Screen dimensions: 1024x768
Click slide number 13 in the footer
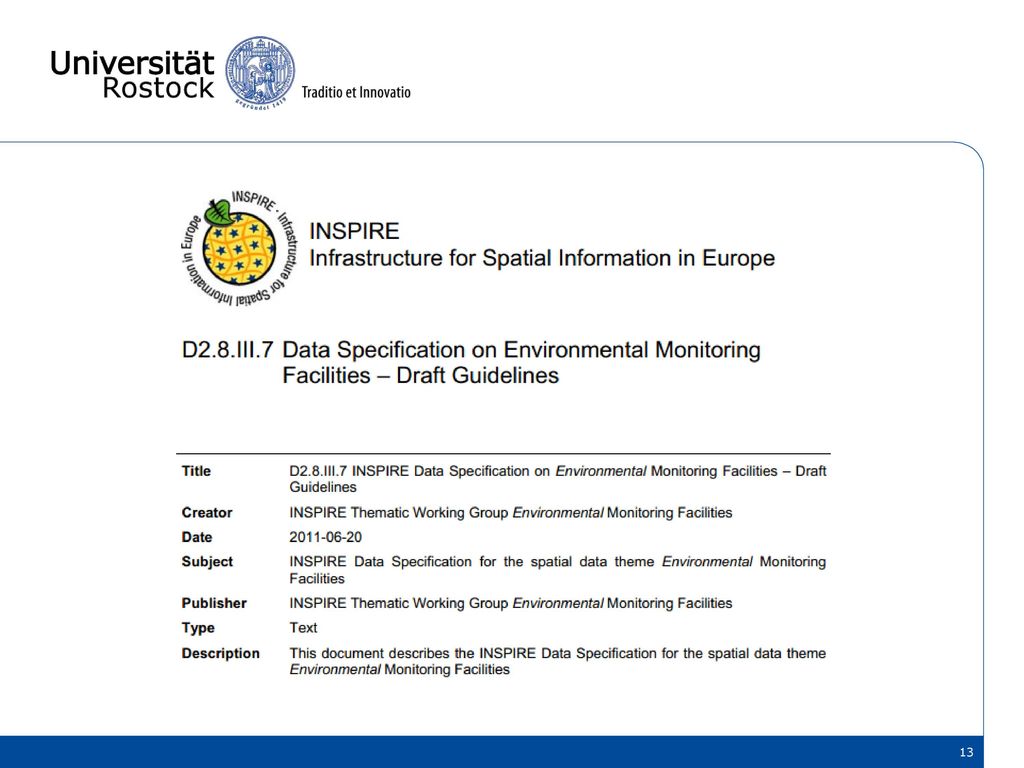[966, 752]
